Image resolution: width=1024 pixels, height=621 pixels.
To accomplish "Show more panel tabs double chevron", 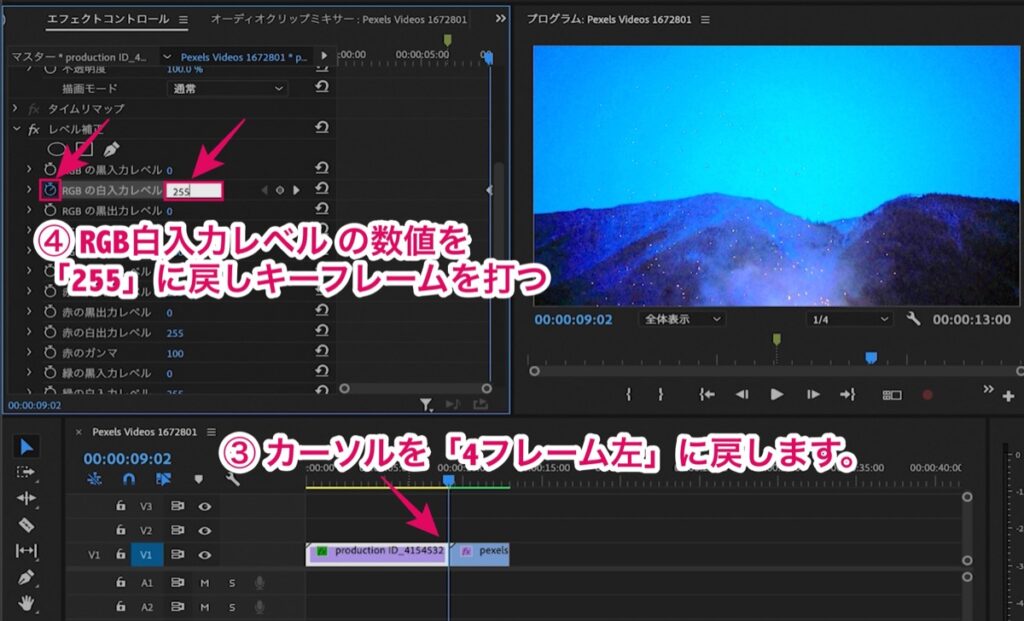I will coord(500,18).
